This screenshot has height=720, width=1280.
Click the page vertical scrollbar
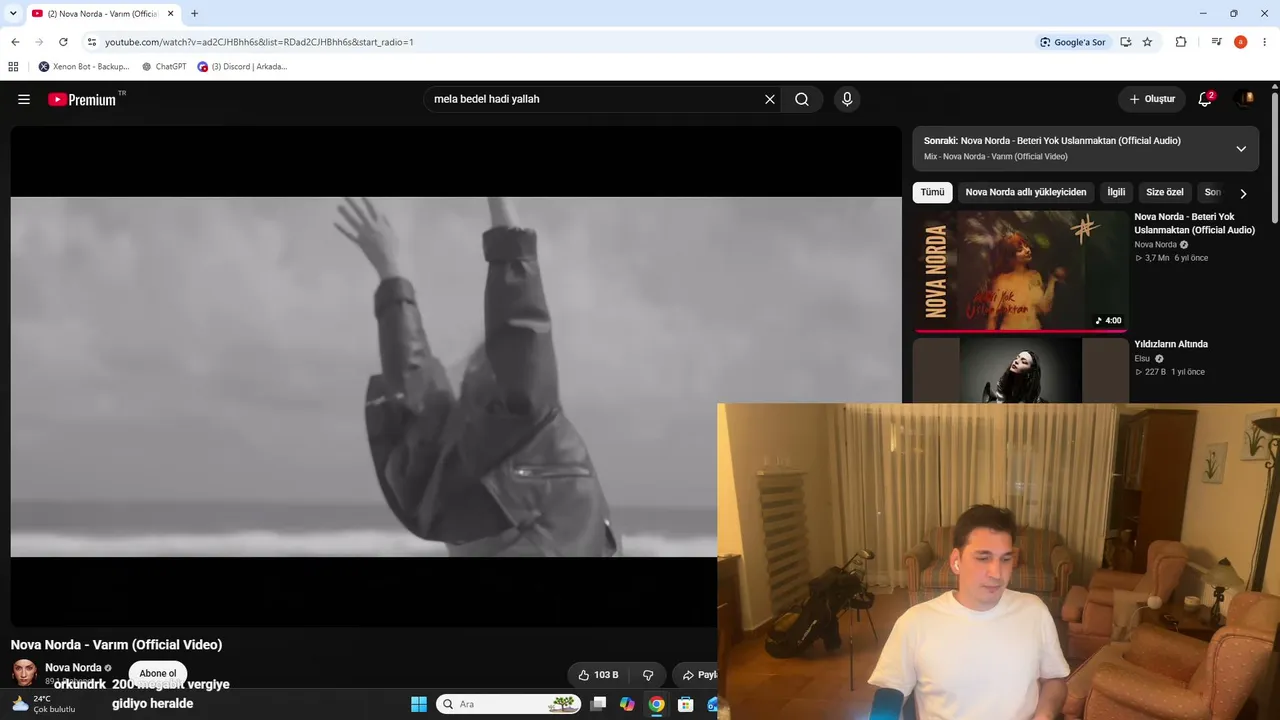(x=1275, y=160)
